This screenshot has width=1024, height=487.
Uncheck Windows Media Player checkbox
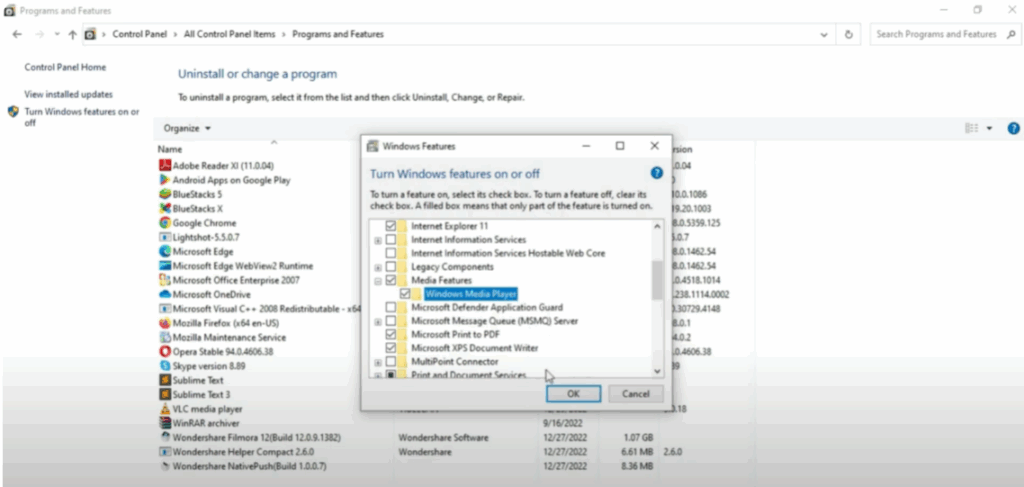(405, 294)
